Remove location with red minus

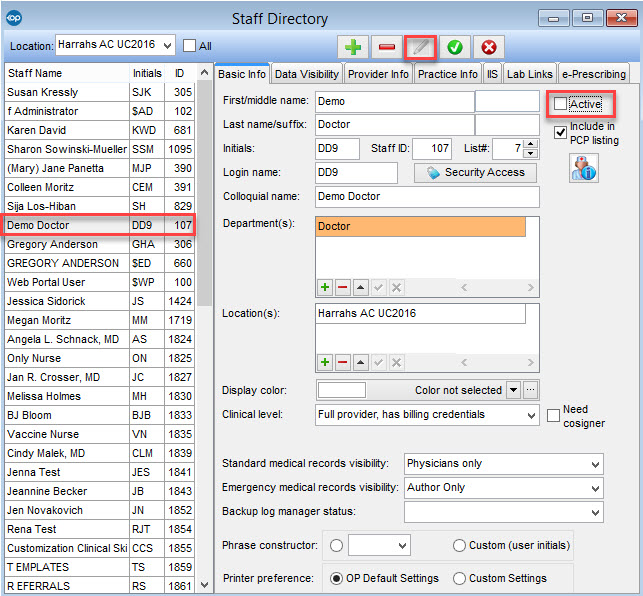[342, 362]
